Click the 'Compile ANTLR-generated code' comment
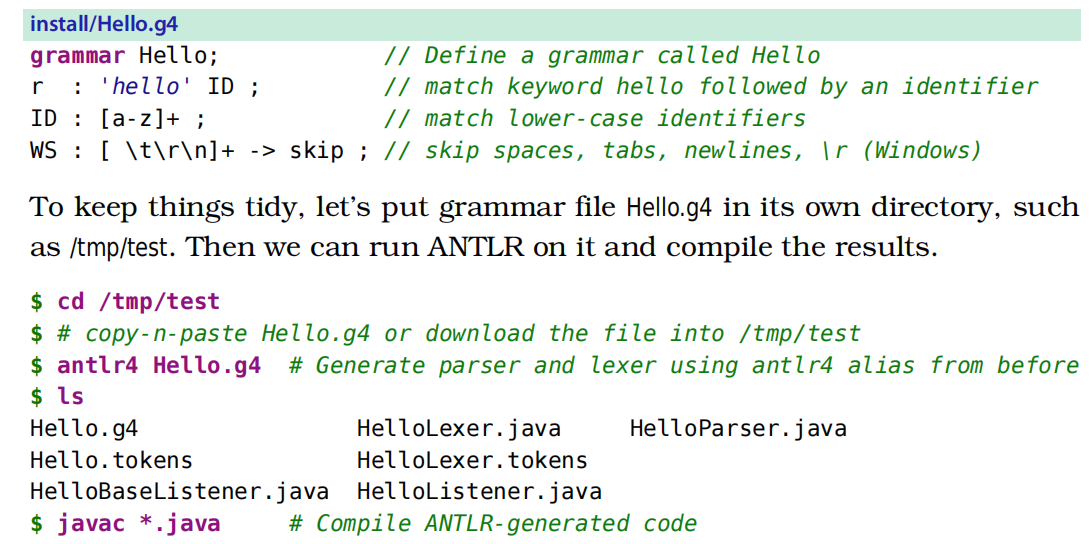 493,524
